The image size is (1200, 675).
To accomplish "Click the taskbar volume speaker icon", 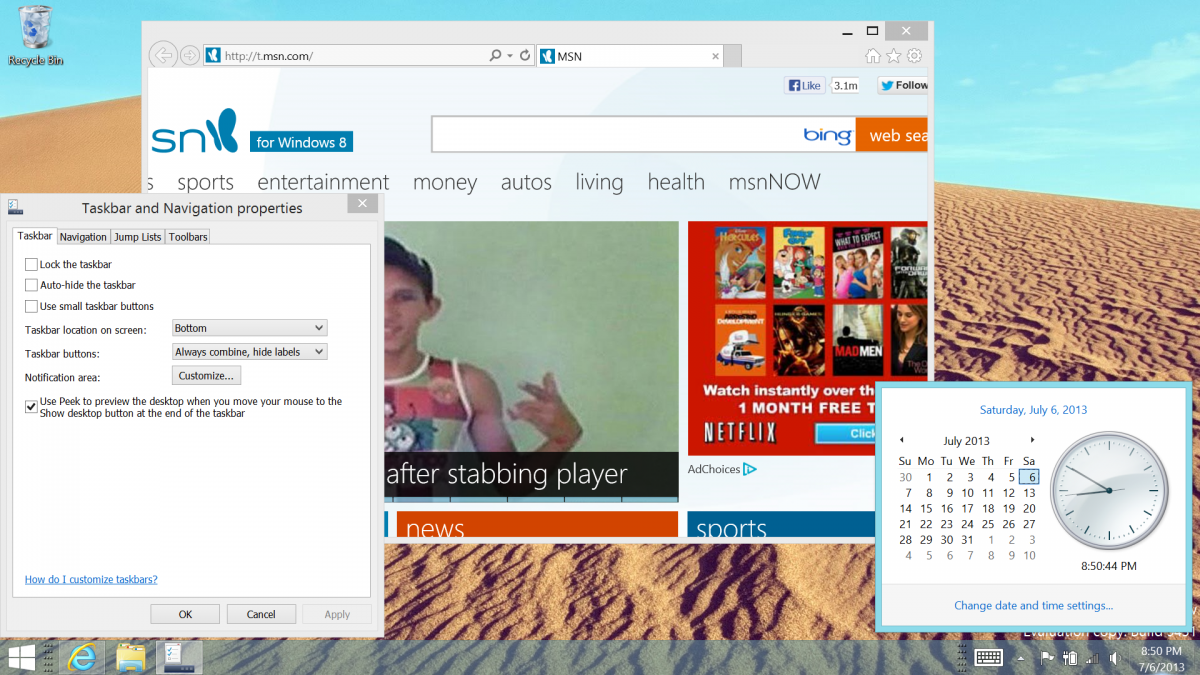I will coord(1115,658).
